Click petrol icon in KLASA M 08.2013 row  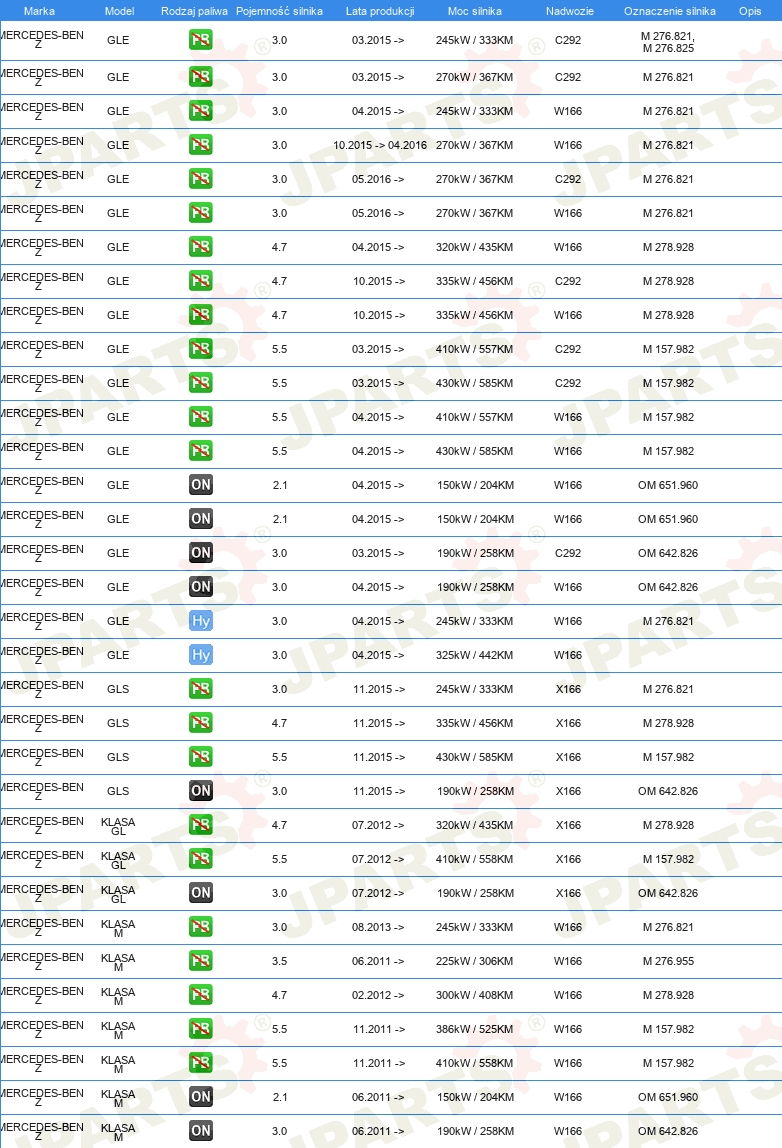201,927
